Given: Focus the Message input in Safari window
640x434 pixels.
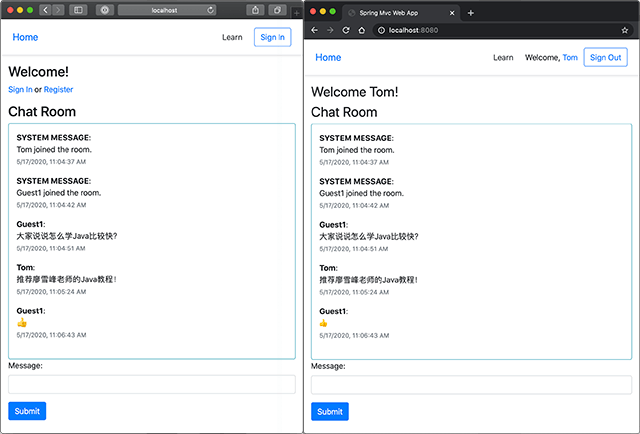Looking at the screenshot, I should [x=152, y=385].
